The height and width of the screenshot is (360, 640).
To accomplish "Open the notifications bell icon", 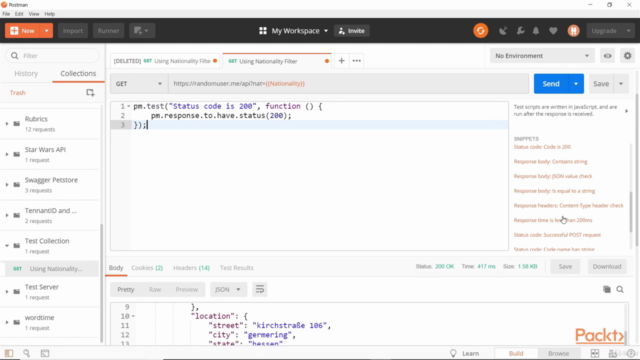I will click(536, 31).
